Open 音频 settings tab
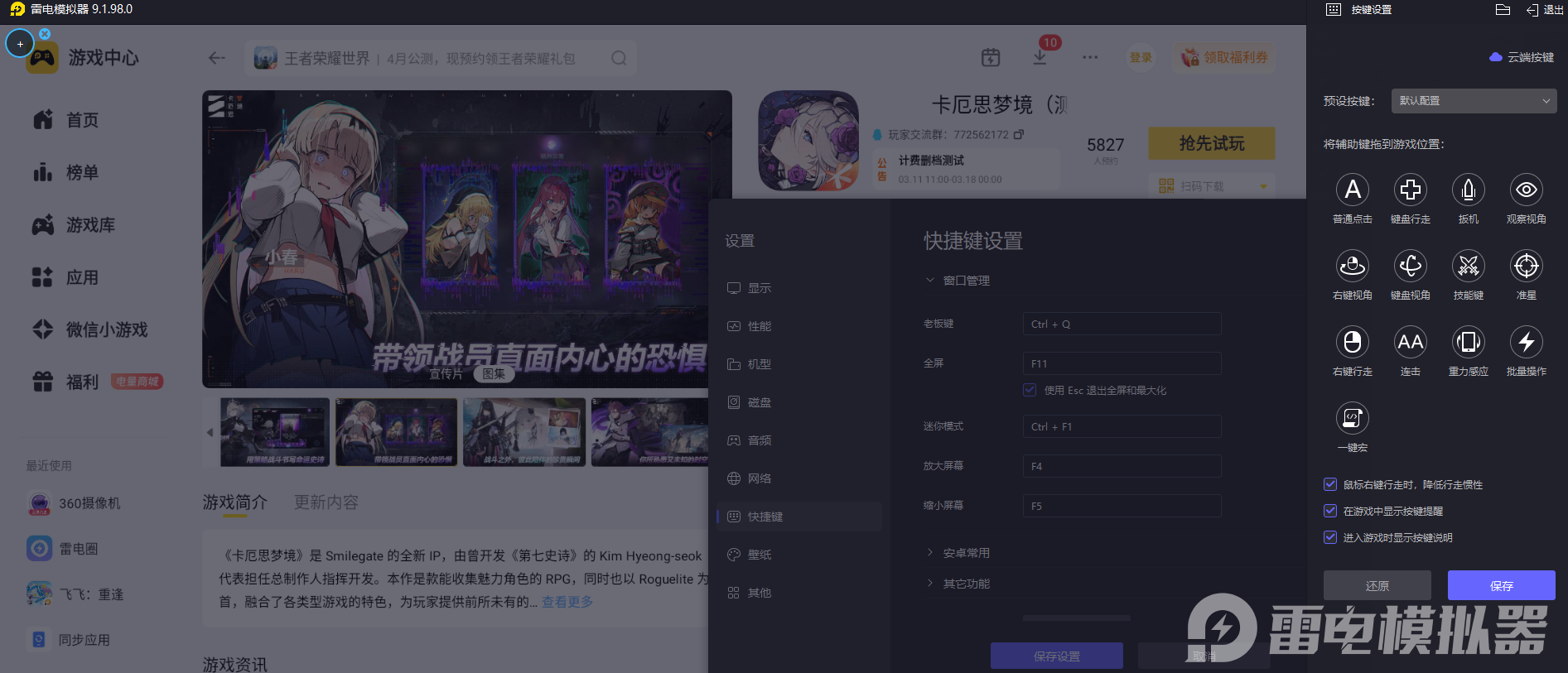 [x=799, y=440]
